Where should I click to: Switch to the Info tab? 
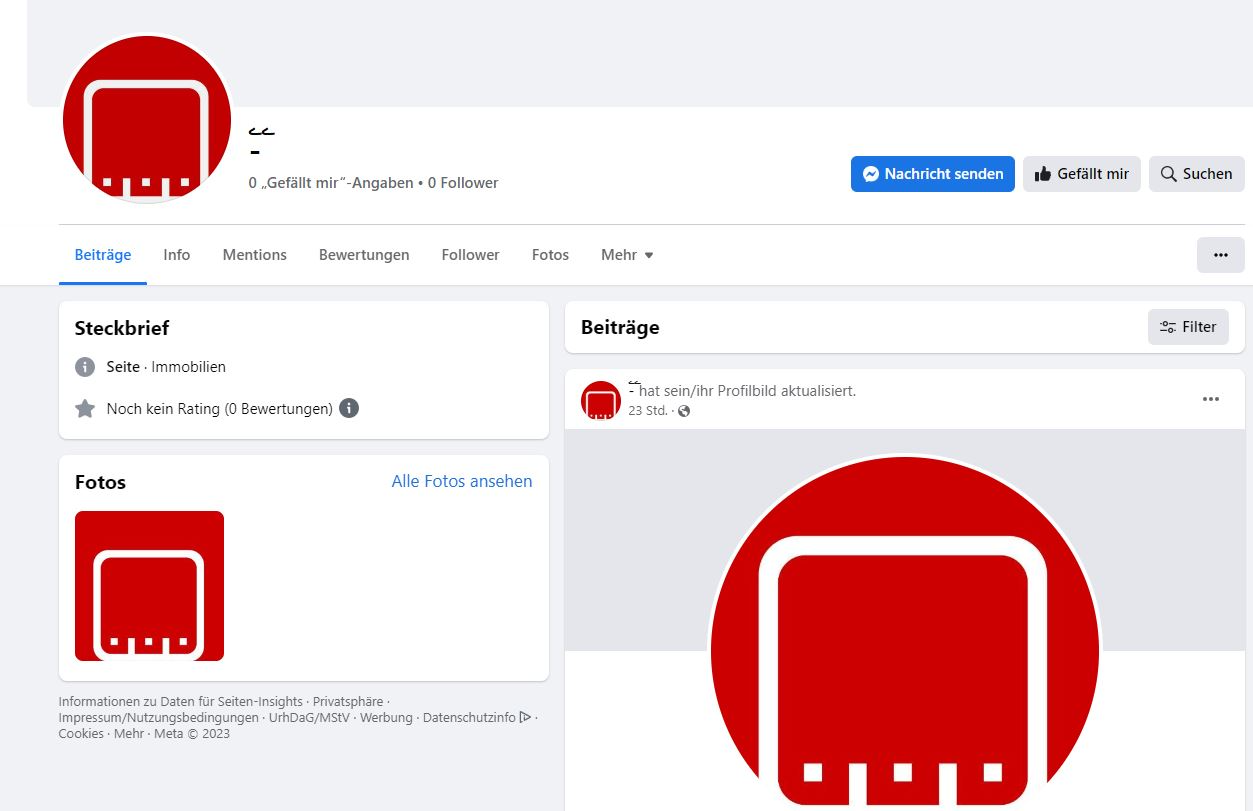coord(177,255)
